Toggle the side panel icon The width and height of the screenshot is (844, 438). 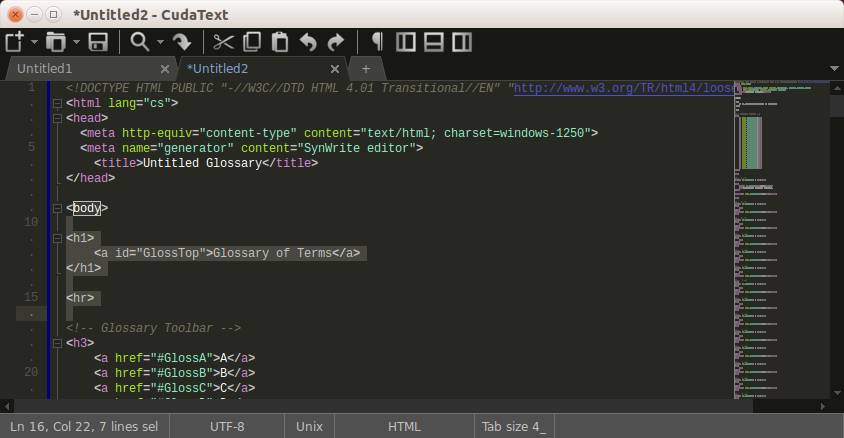click(405, 42)
